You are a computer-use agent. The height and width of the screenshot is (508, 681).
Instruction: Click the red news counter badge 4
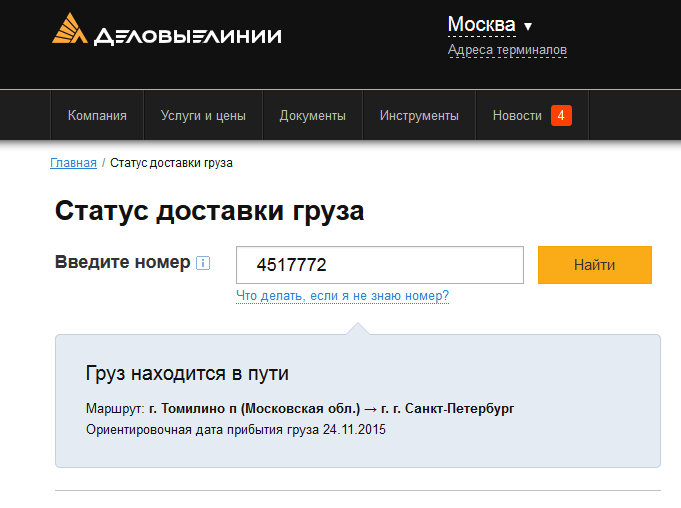[561, 115]
